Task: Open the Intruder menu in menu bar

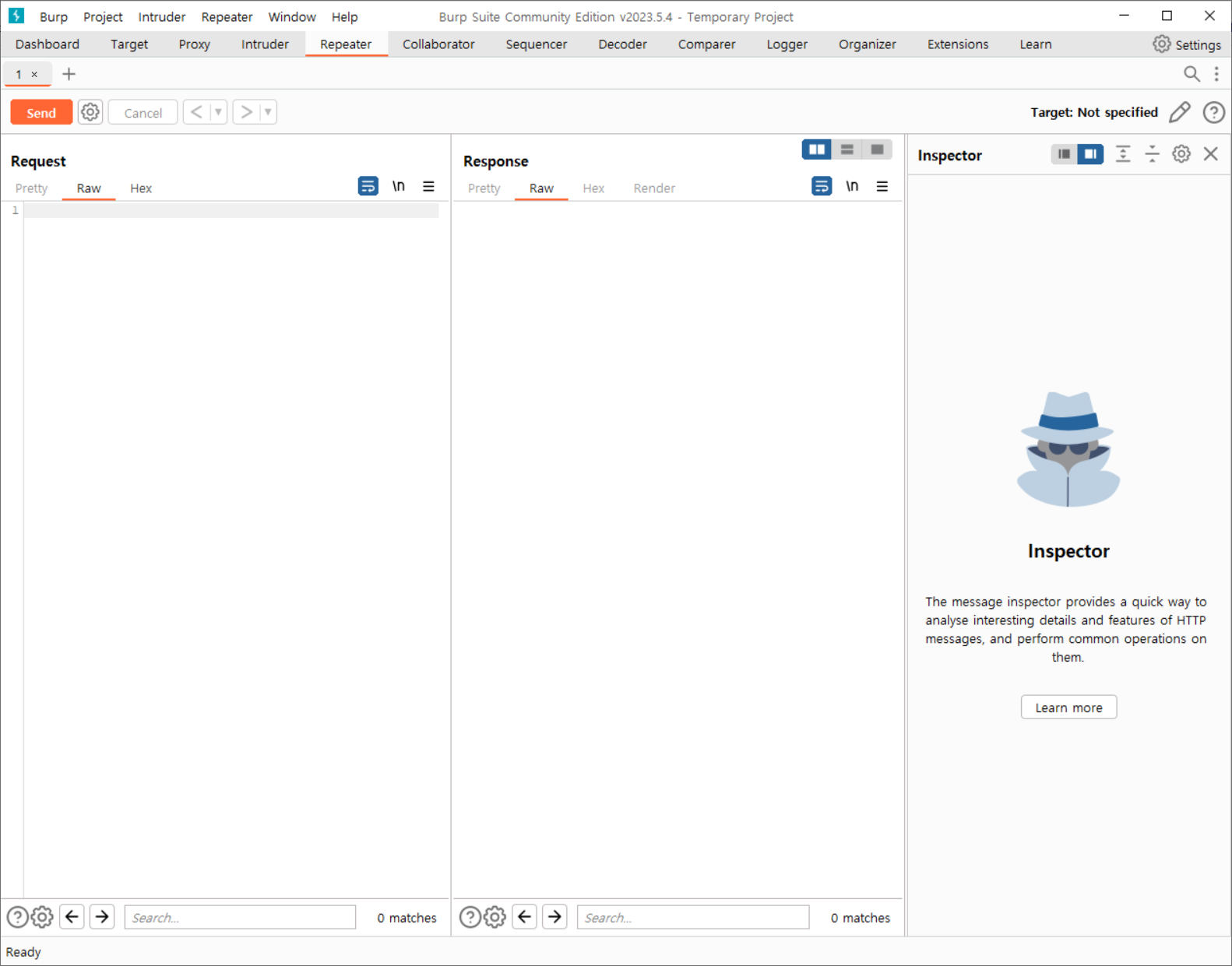Action: click(x=162, y=16)
